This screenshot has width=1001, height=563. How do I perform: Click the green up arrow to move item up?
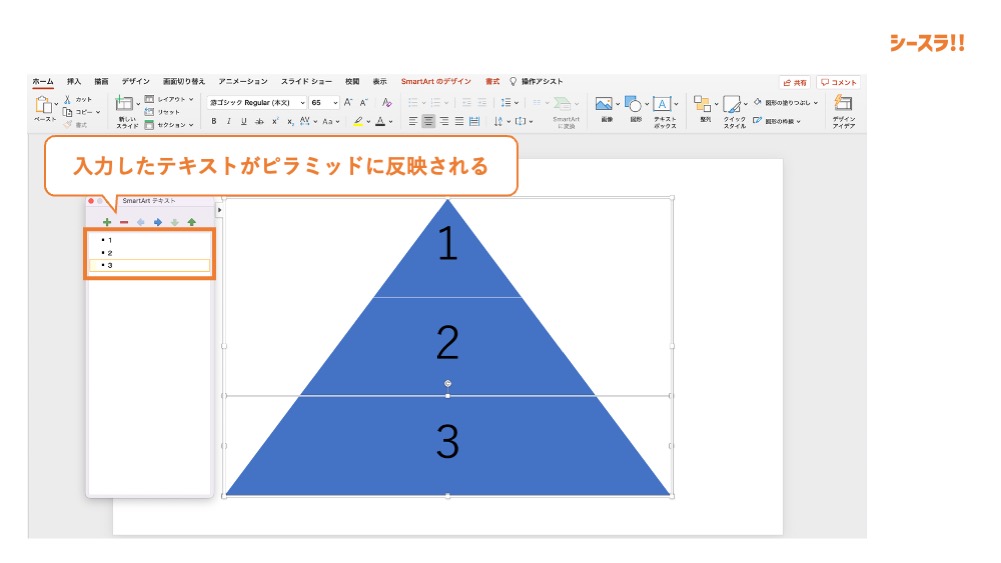click(x=191, y=222)
